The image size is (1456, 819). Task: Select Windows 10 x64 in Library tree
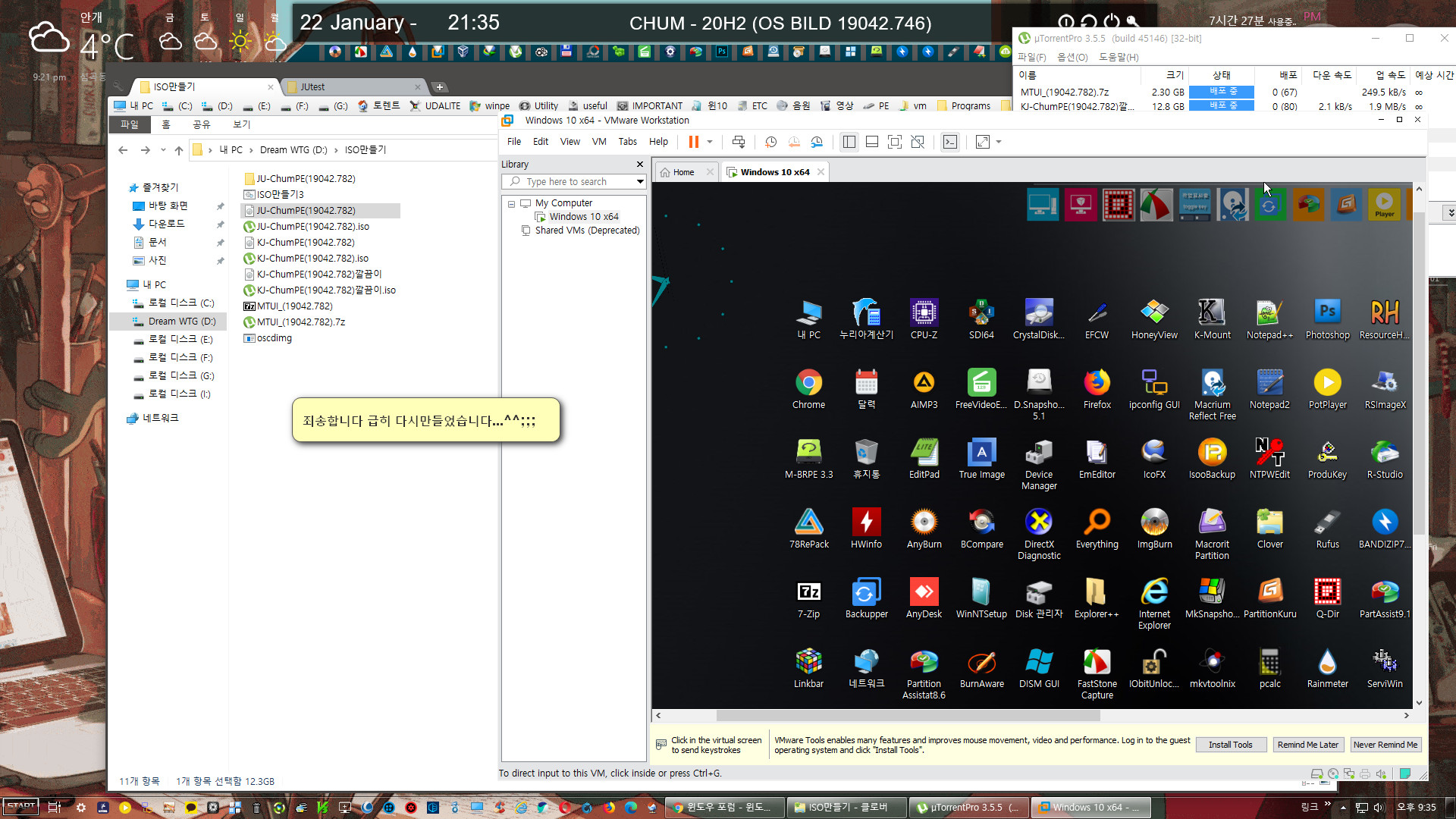pos(583,217)
